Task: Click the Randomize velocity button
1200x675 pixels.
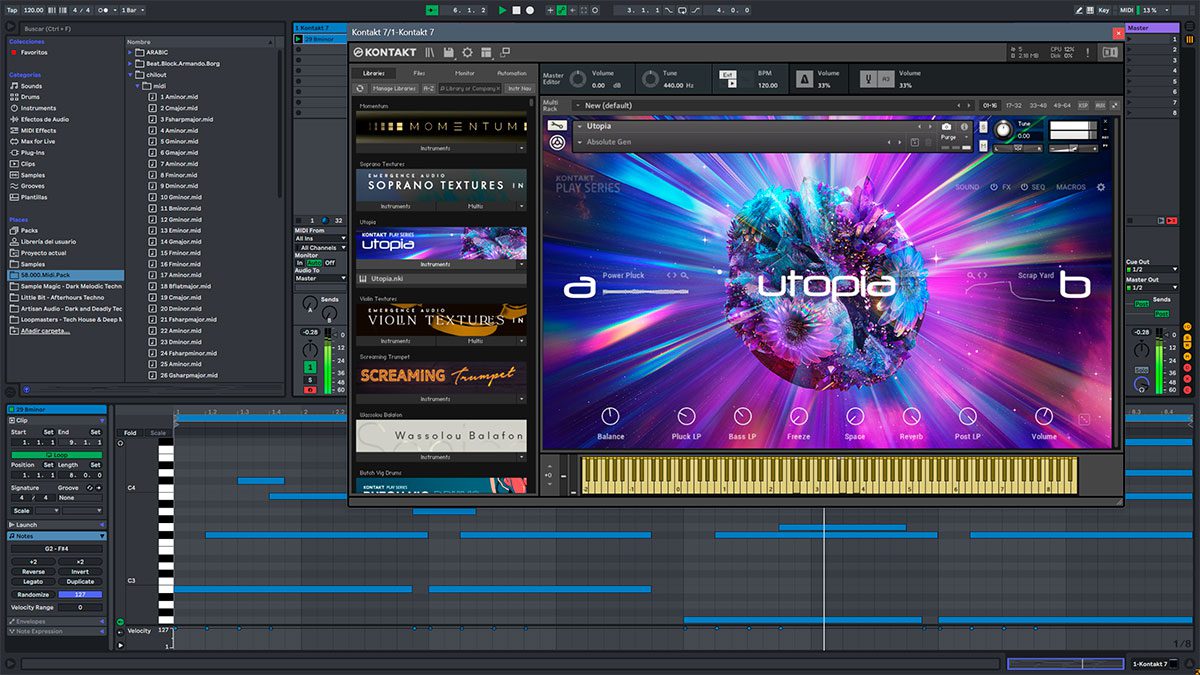Action: point(32,595)
